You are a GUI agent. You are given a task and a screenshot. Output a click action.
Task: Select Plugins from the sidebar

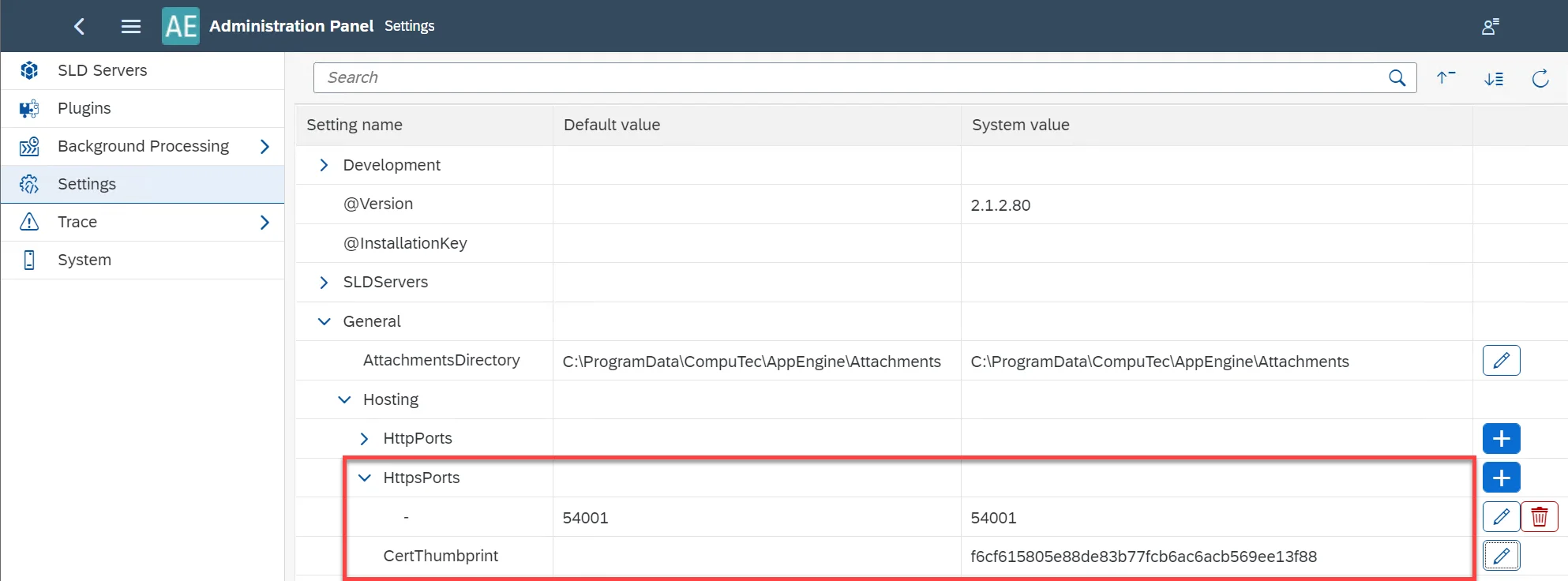84,108
